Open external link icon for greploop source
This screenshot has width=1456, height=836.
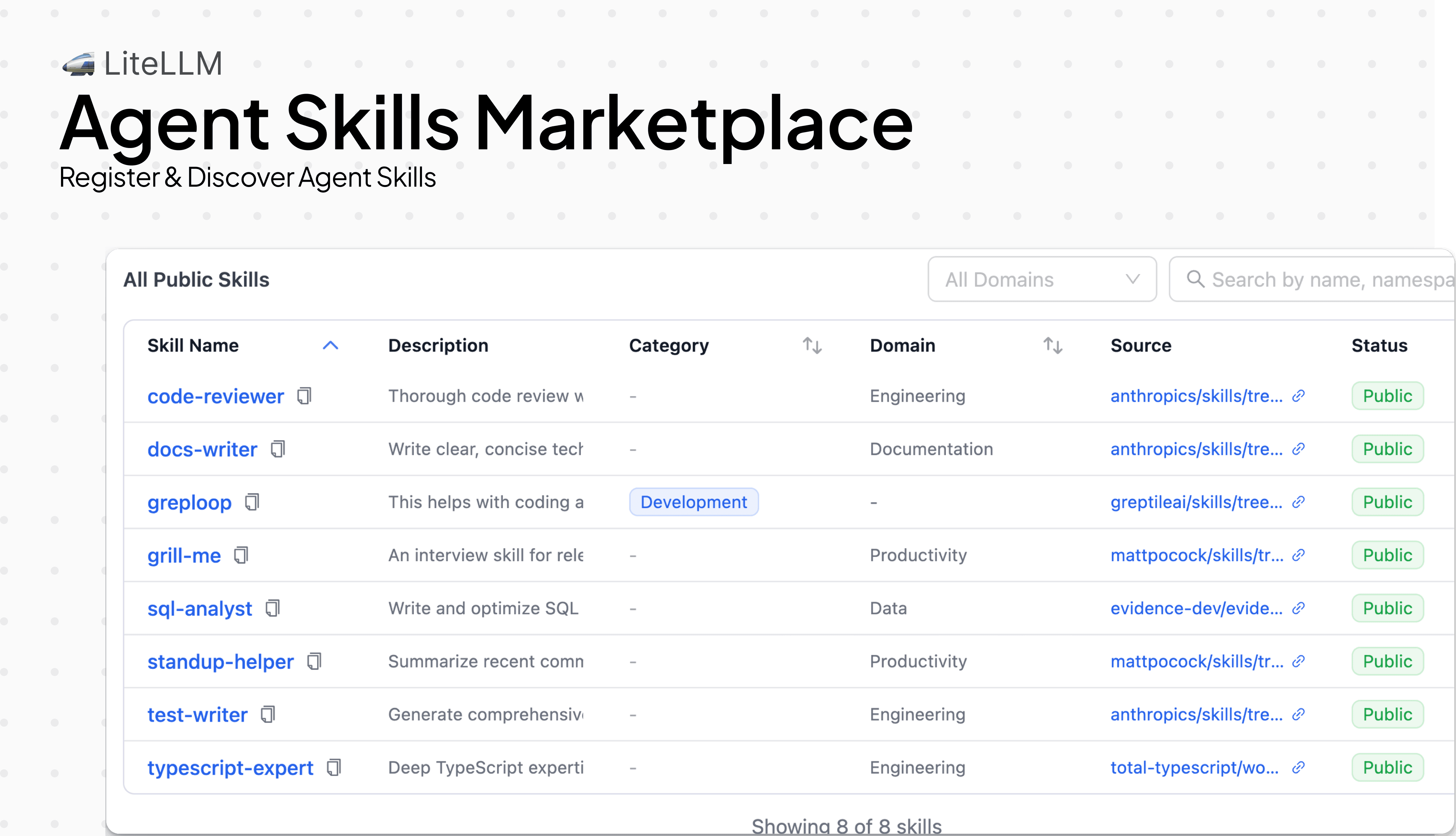[1299, 502]
